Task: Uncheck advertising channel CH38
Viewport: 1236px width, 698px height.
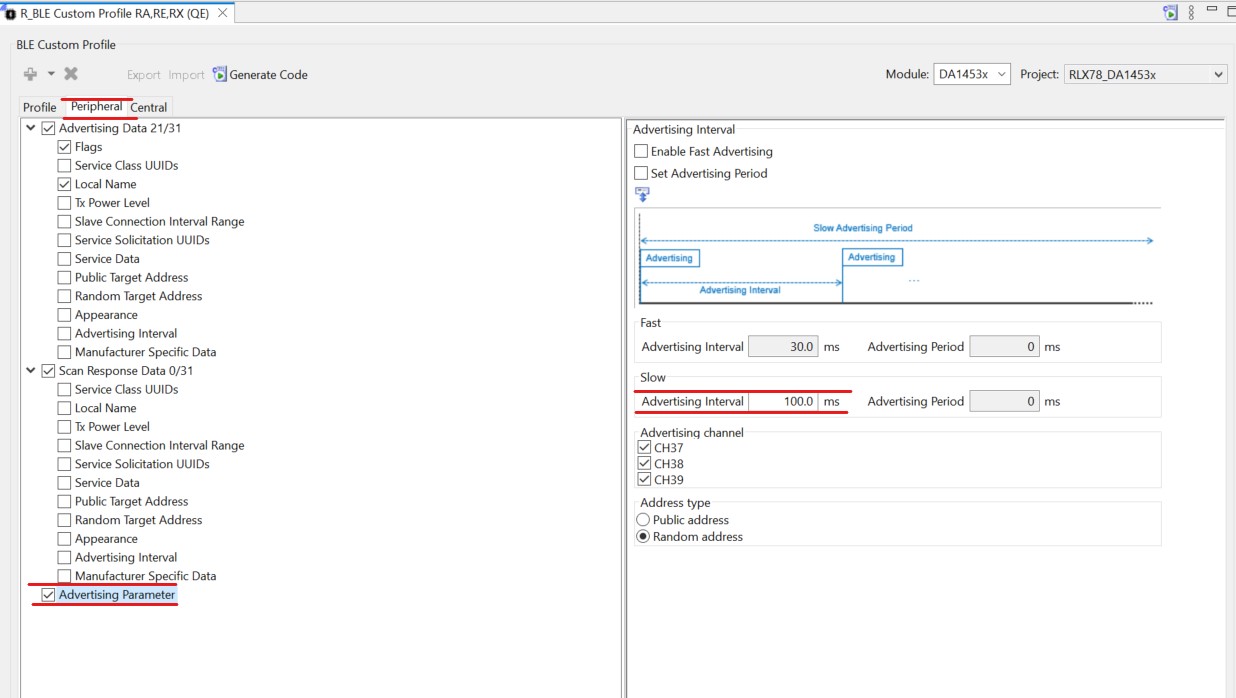Action: point(644,463)
